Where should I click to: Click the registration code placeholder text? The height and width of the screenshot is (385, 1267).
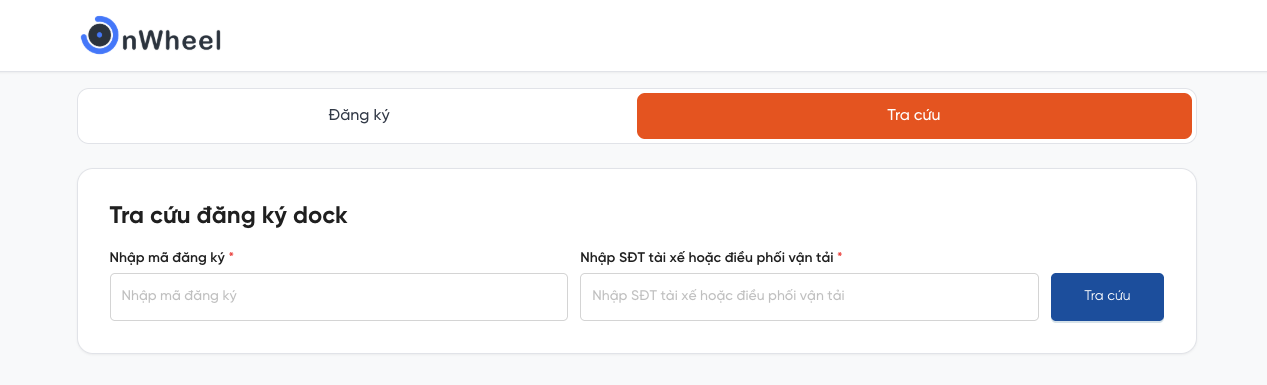(x=179, y=296)
